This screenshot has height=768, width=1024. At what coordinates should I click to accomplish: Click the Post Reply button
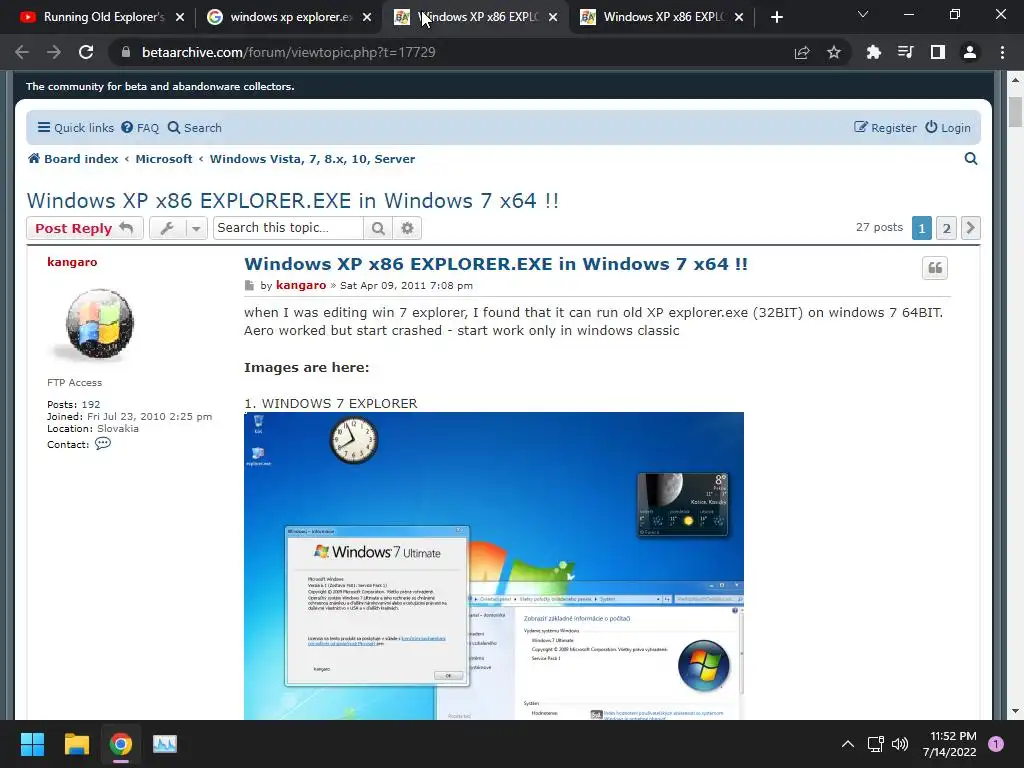pyautogui.click(x=85, y=228)
